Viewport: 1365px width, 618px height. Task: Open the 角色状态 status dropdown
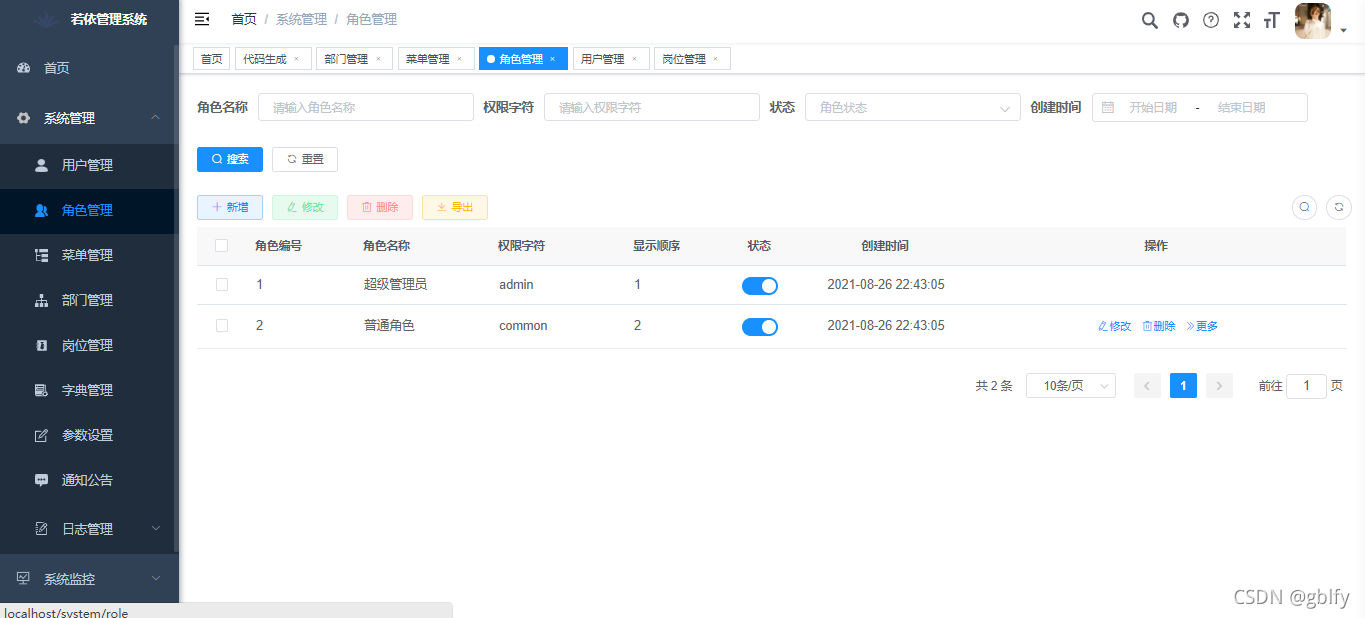click(x=911, y=107)
